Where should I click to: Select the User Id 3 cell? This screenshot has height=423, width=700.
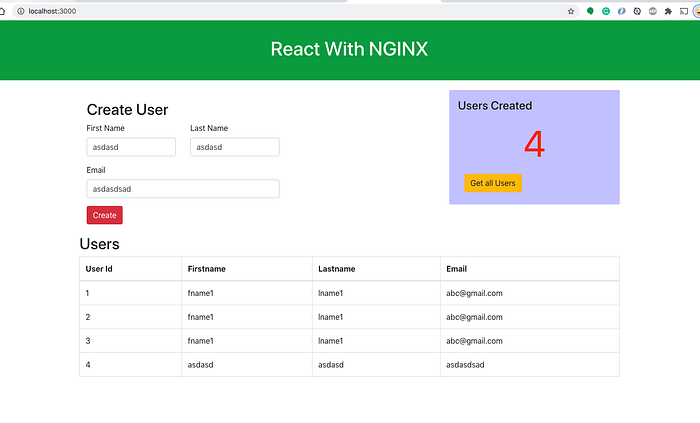click(x=130, y=341)
